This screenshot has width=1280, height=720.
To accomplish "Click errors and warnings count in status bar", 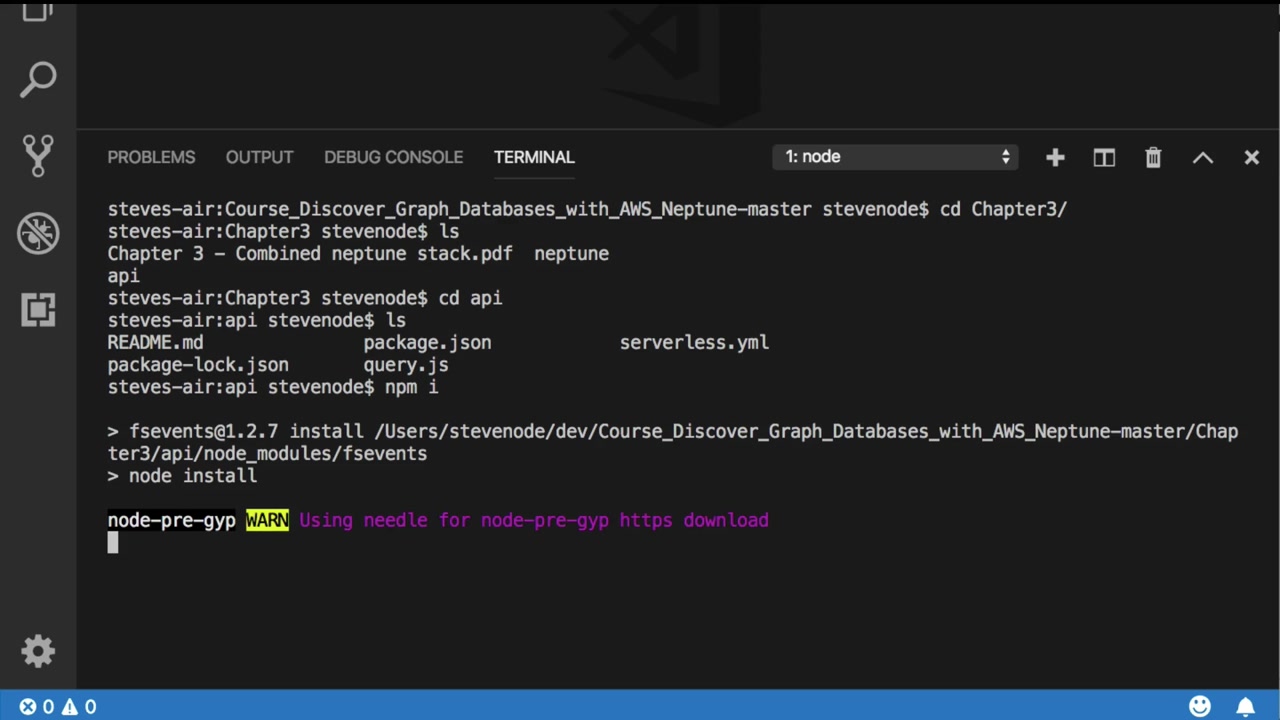I will point(58,706).
